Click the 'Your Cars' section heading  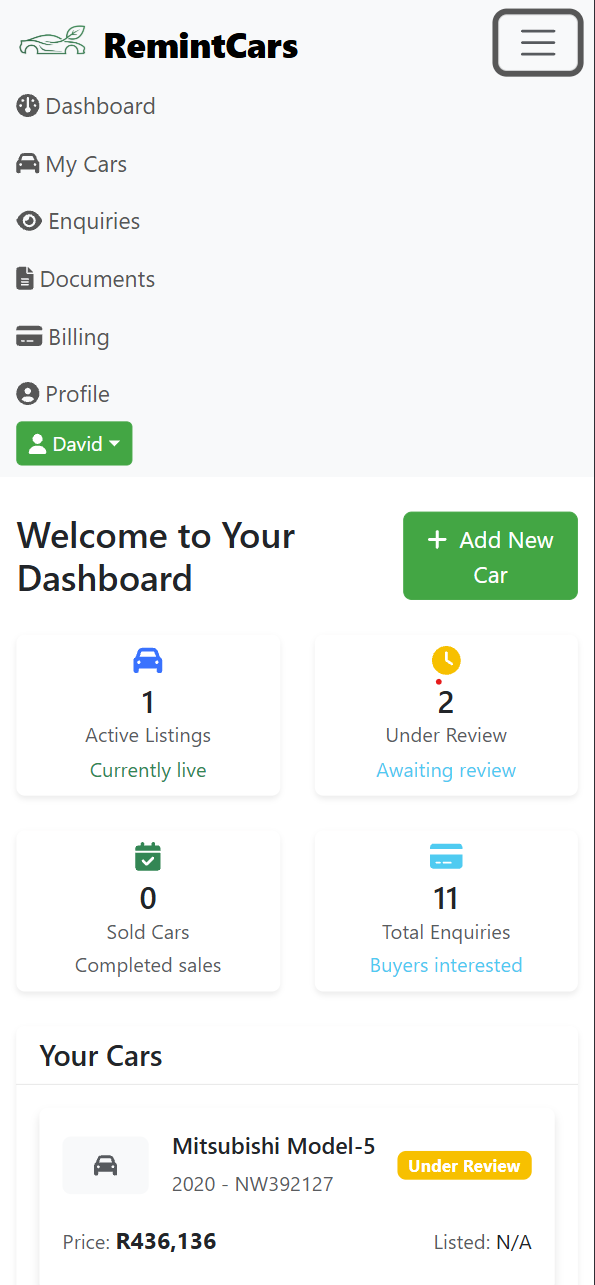[x=101, y=1056]
